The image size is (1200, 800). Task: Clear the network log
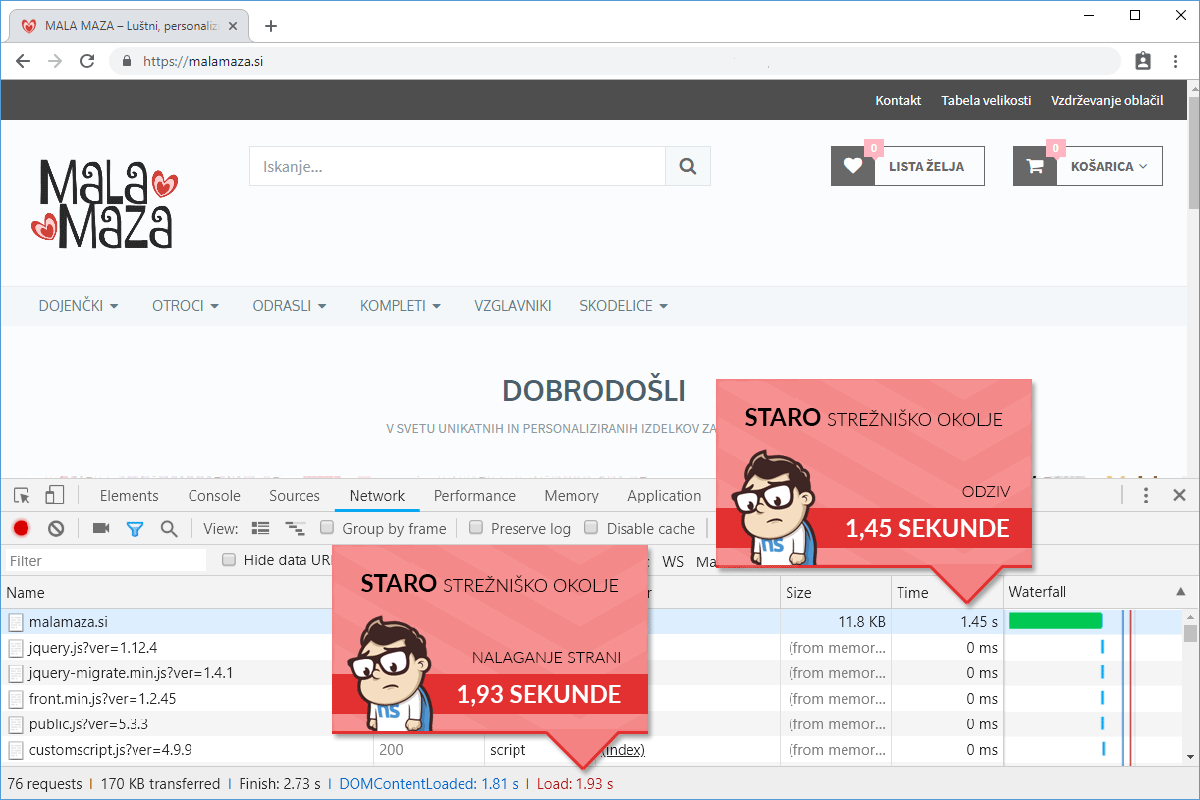[x=56, y=528]
